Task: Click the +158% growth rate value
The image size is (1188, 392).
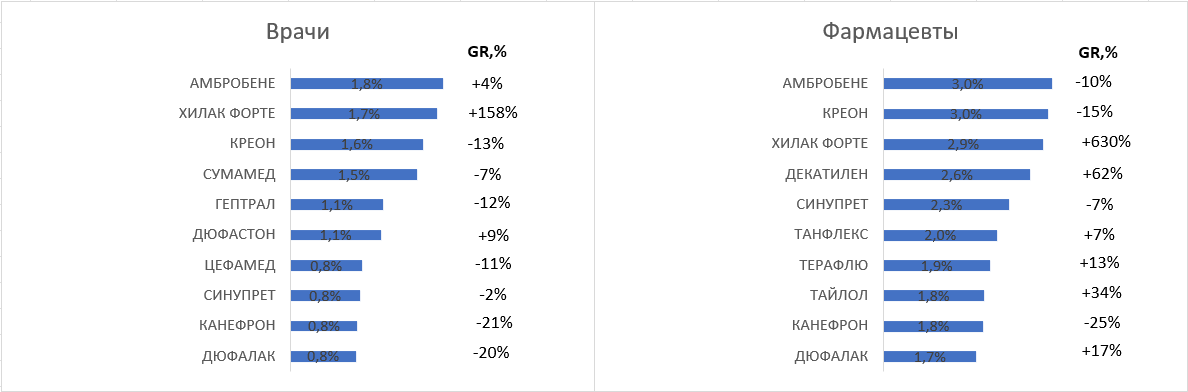Action: click(x=493, y=113)
